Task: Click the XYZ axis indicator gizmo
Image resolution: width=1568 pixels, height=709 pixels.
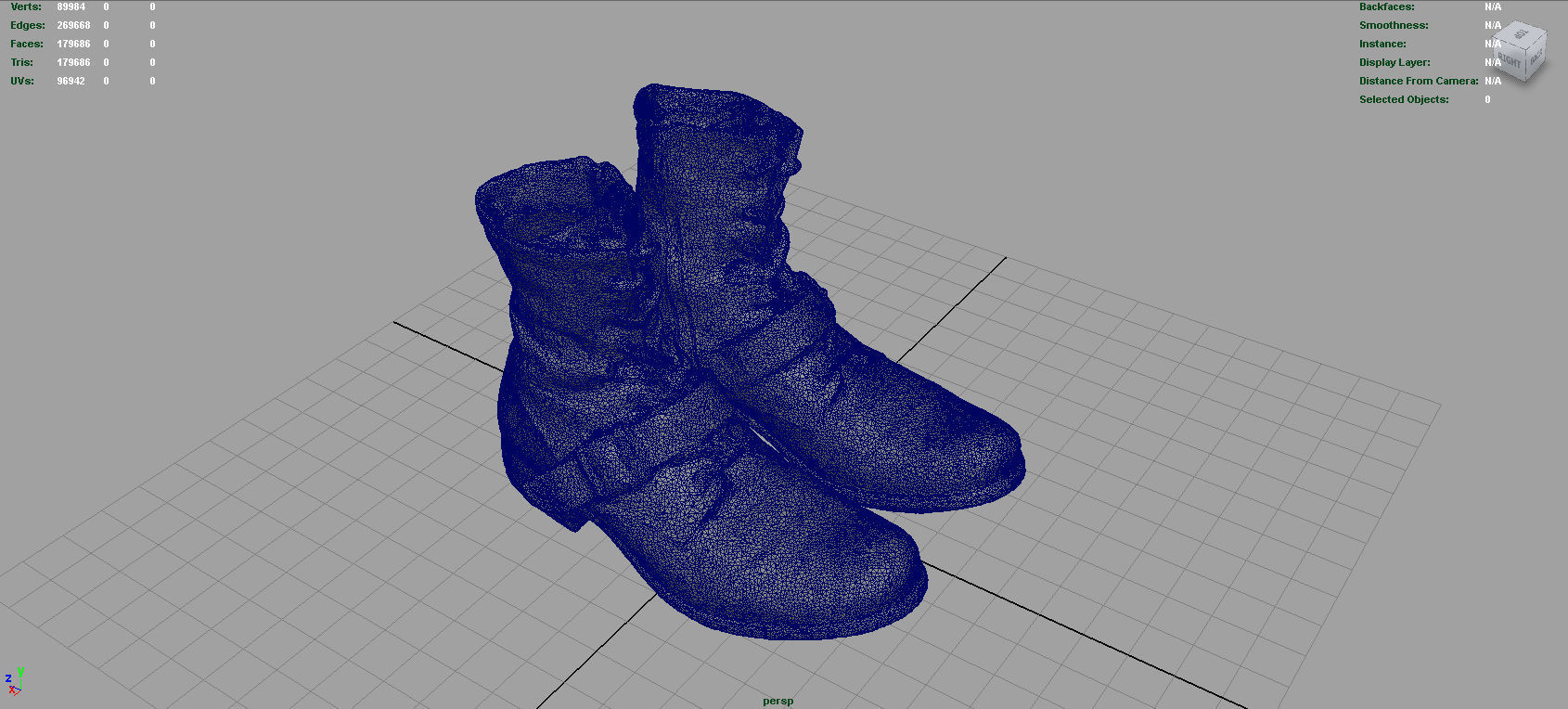Action: tap(13, 681)
